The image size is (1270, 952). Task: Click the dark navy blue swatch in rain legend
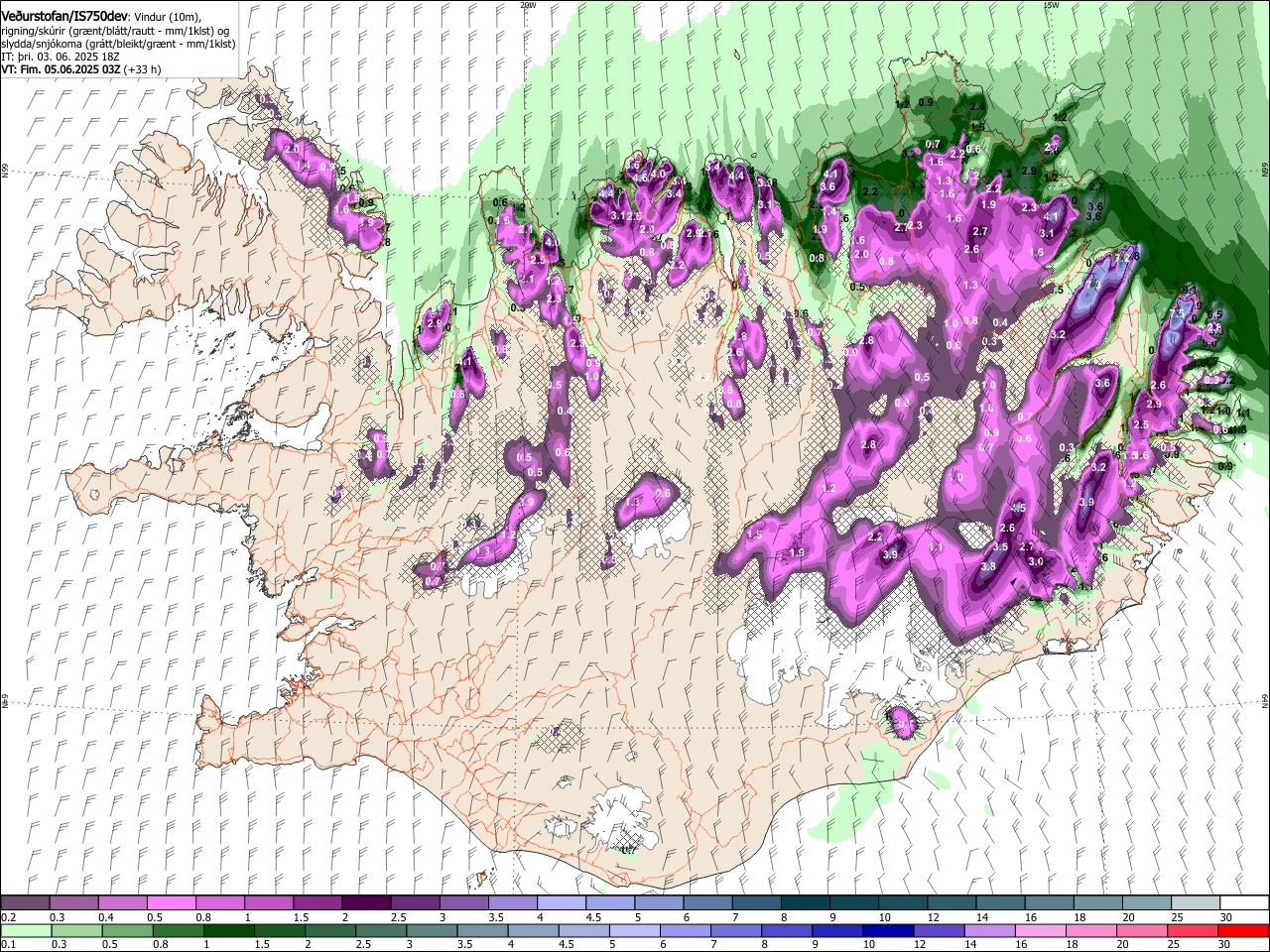click(886, 930)
